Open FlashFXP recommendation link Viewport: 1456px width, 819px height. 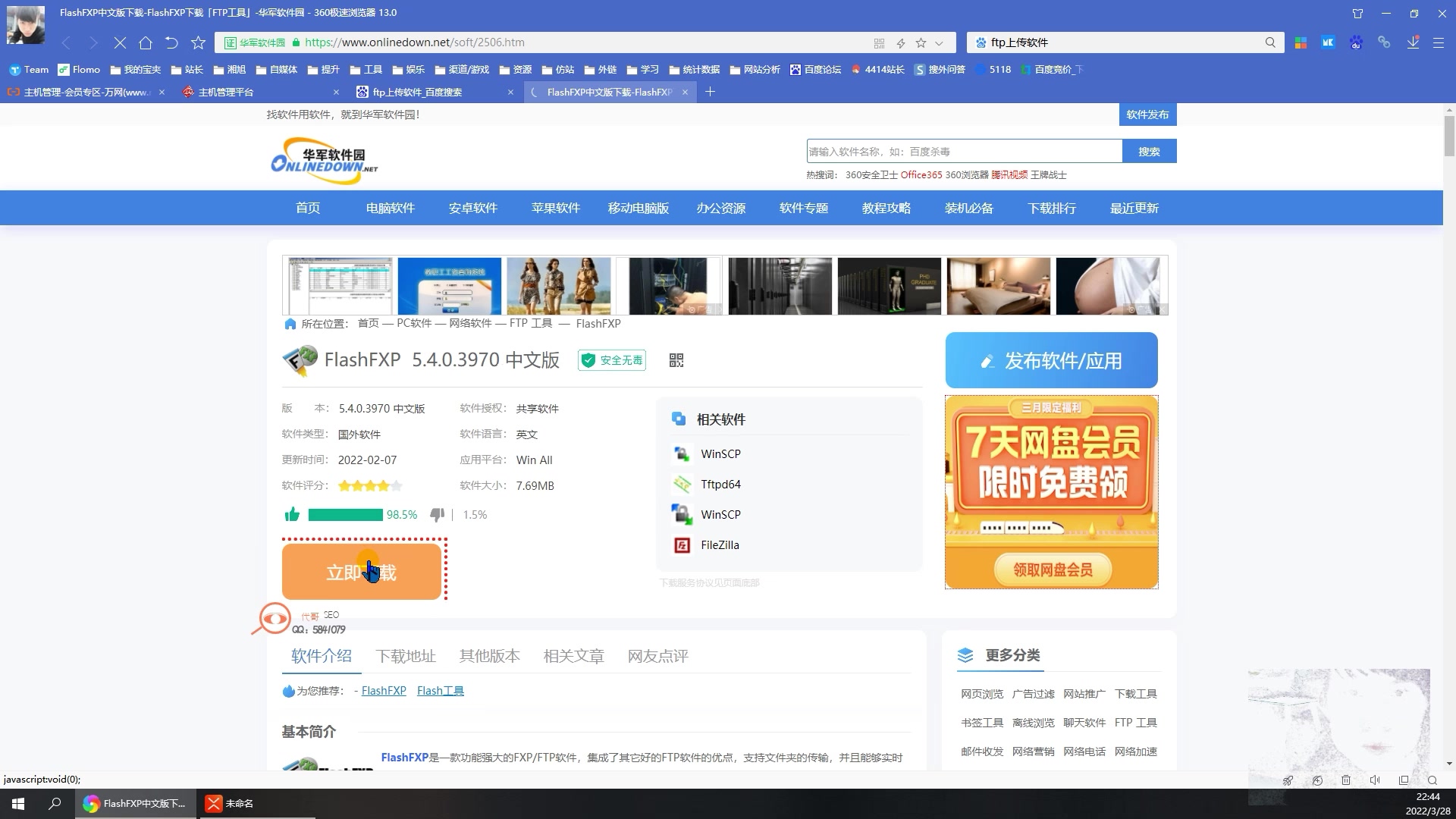[x=384, y=691]
